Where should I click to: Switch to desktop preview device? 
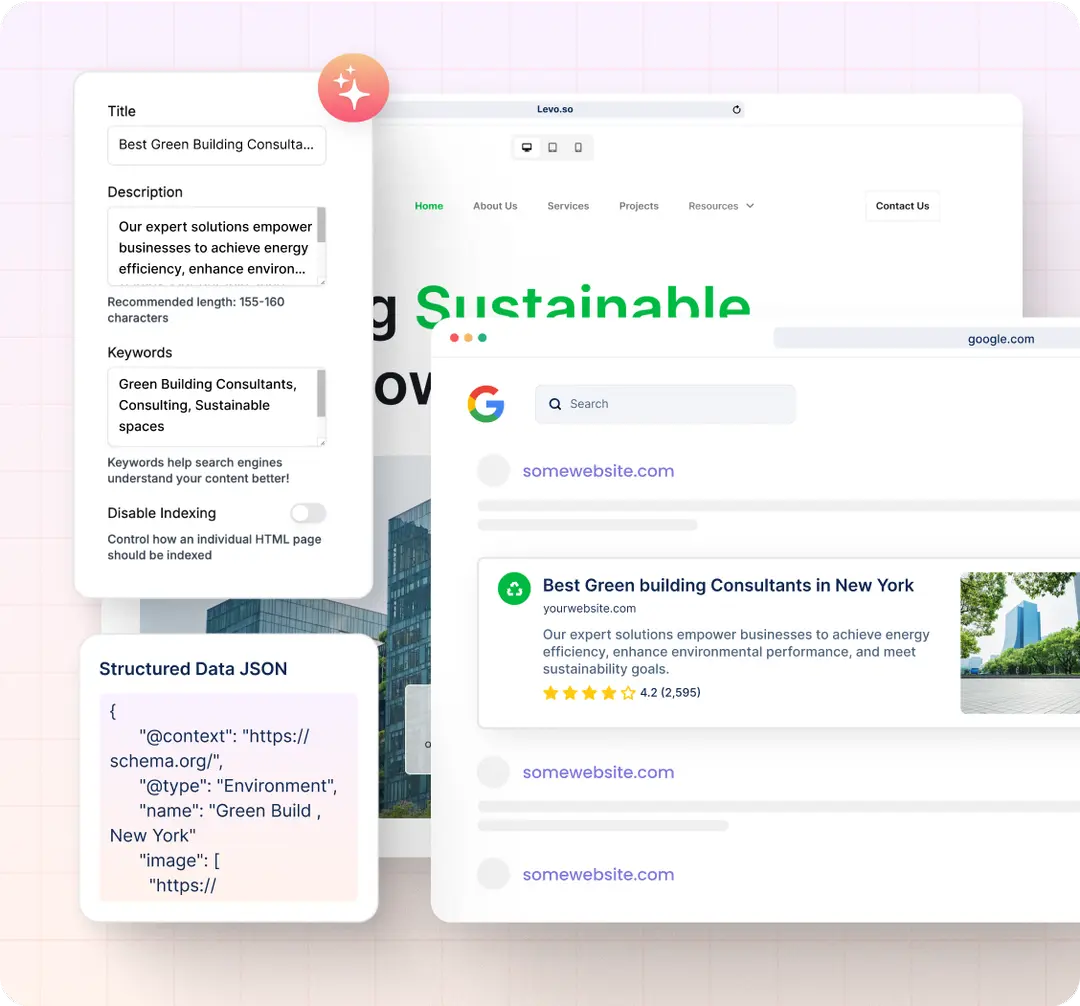tap(527, 147)
